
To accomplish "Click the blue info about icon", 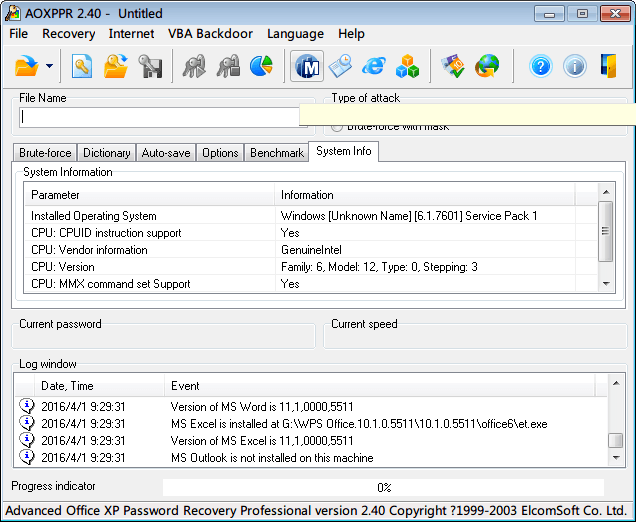I will [575, 66].
